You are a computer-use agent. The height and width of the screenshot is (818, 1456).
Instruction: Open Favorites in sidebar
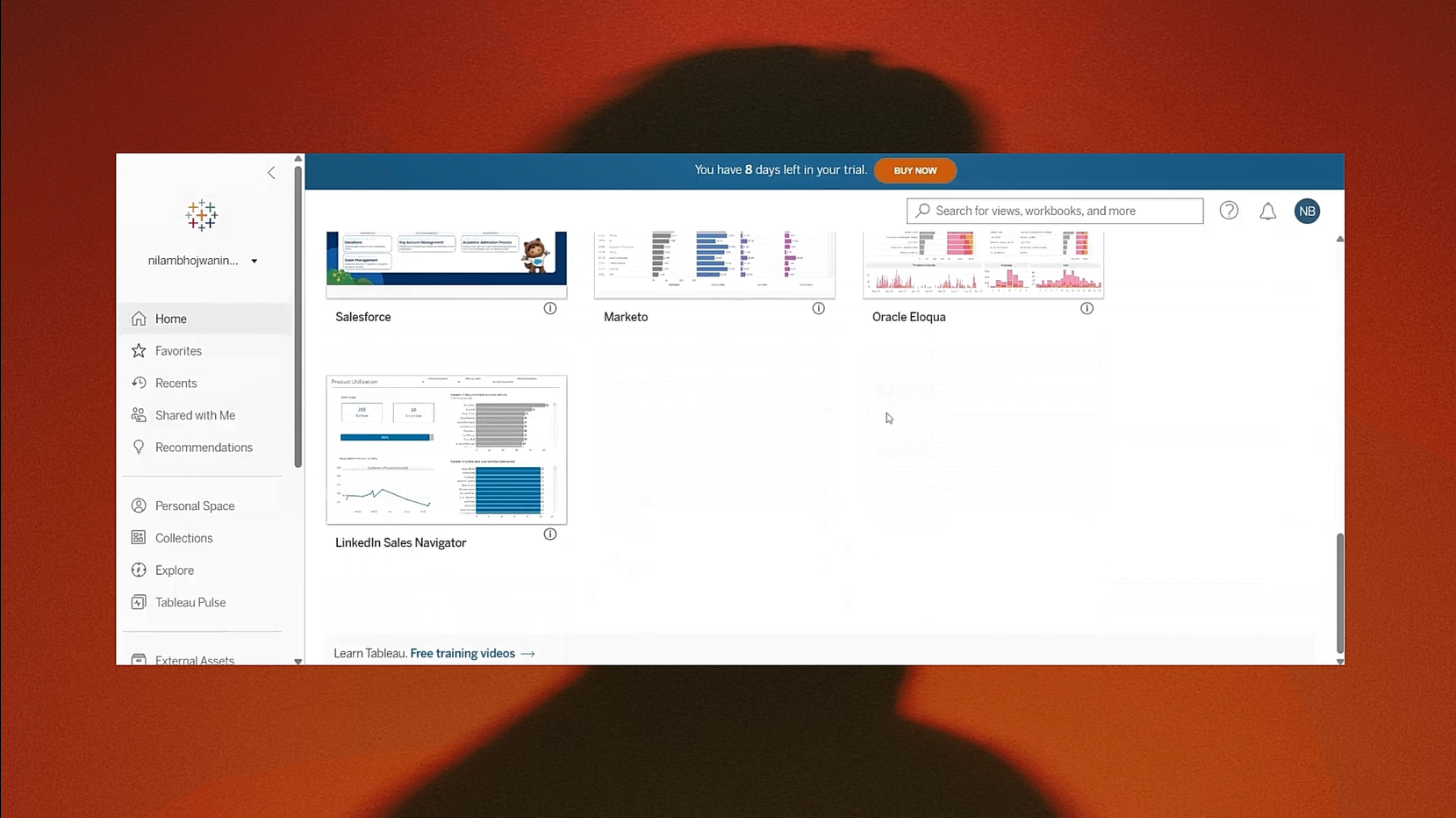click(x=205, y=351)
